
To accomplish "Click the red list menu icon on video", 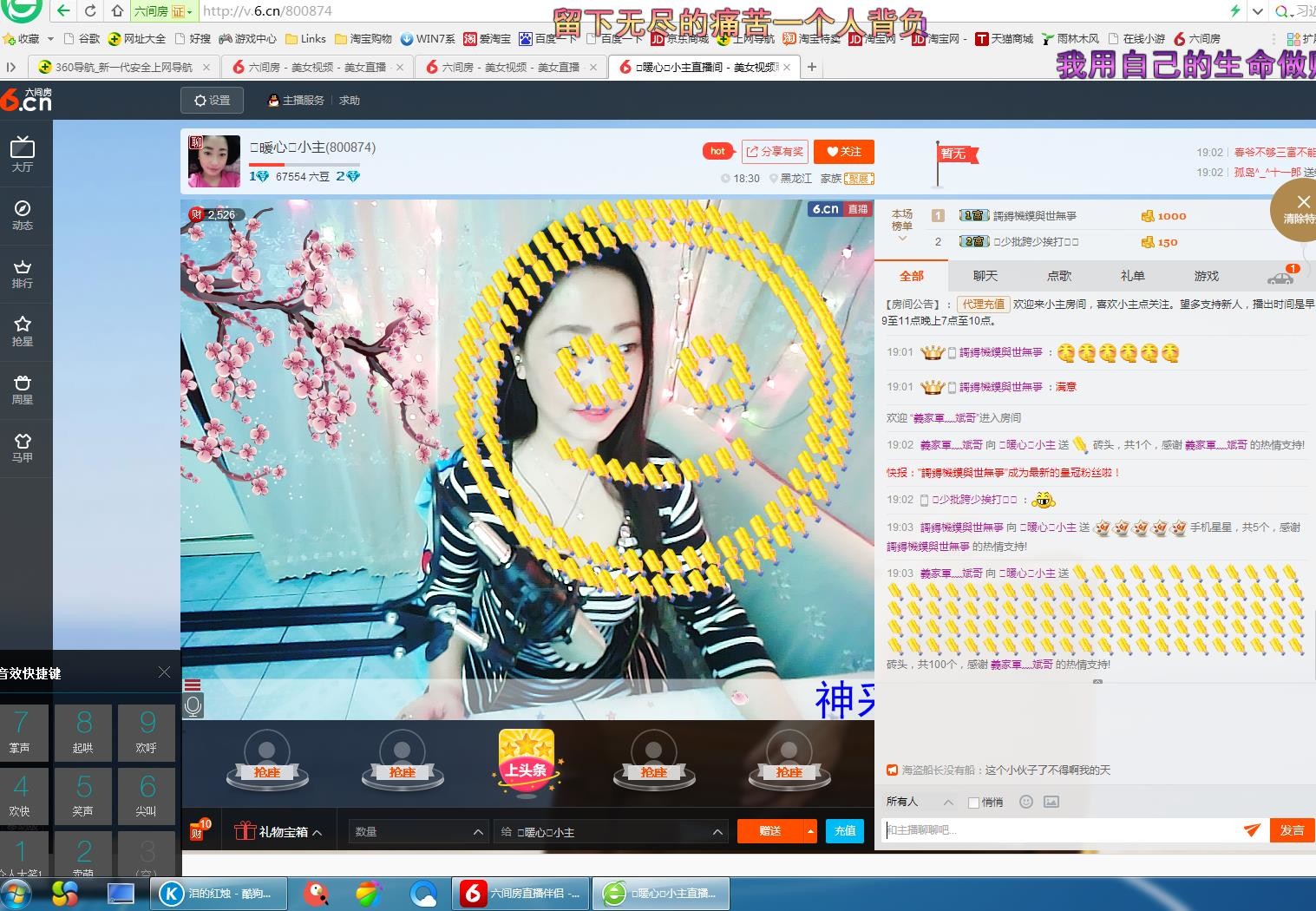I will [x=193, y=685].
